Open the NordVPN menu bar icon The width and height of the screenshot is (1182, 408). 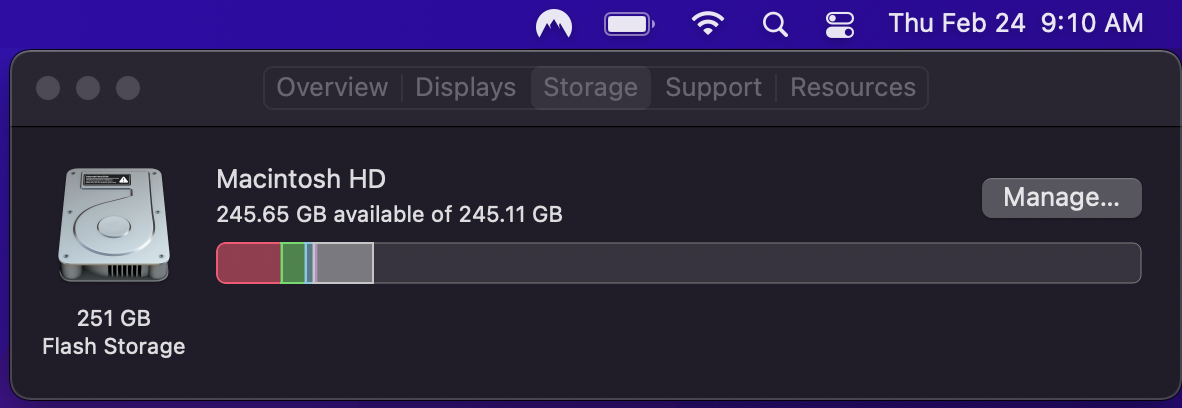(x=554, y=24)
